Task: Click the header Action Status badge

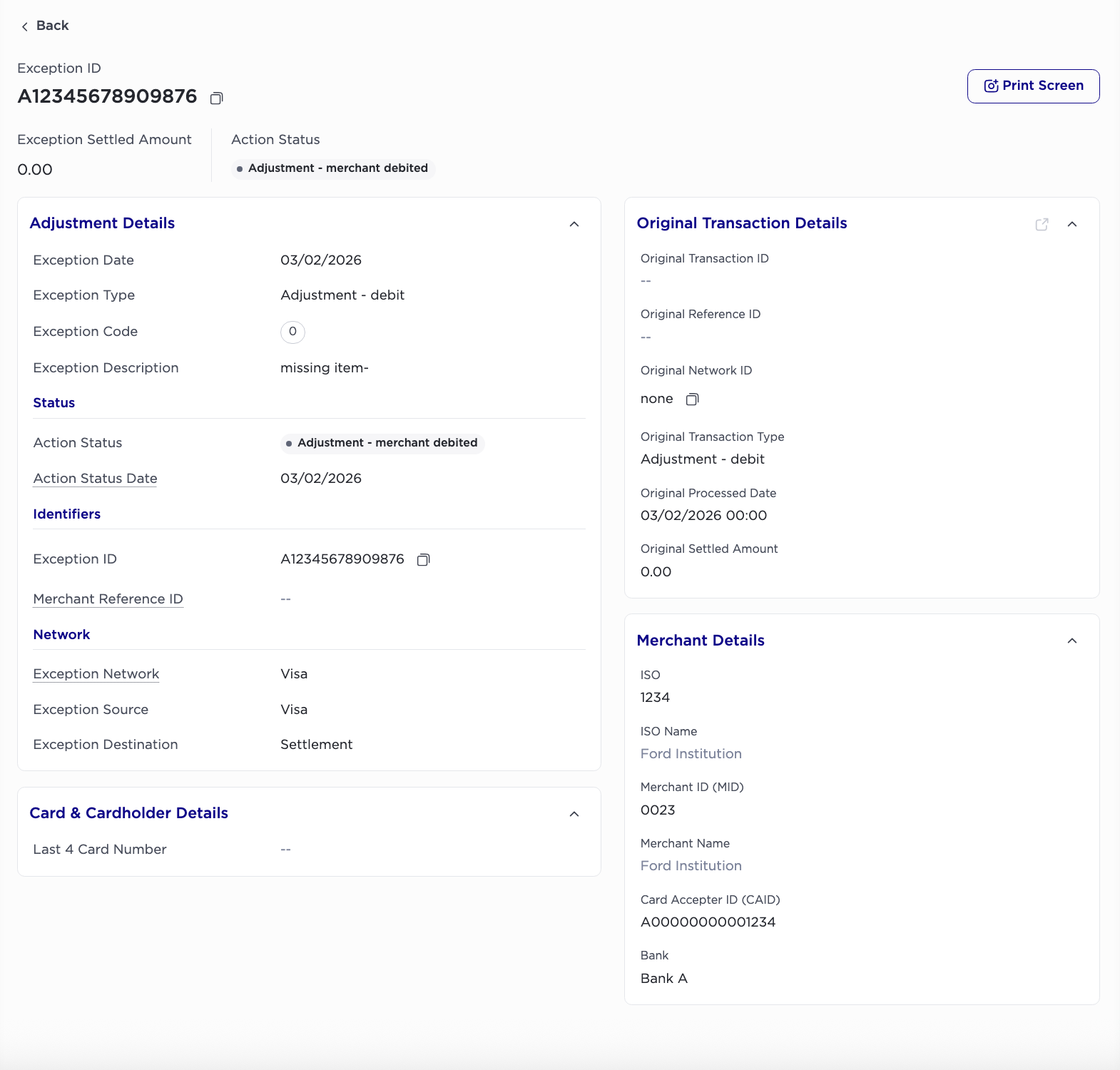Action: (332, 168)
